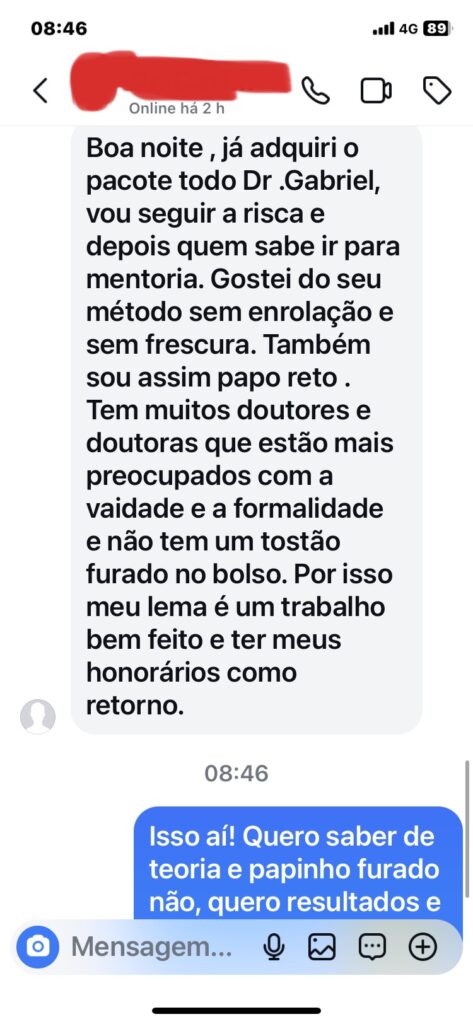Tap the 08:46 timestamp in conversation

236,773
